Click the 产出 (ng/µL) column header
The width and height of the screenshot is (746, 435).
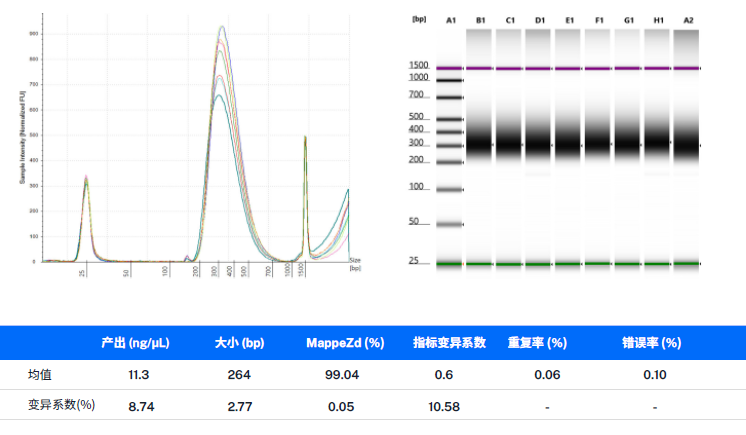coord(135,342)
